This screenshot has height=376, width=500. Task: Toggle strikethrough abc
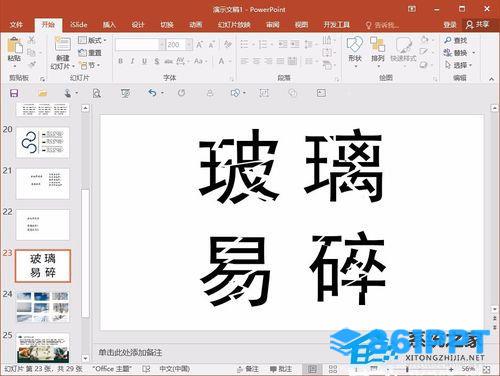tap(169, 61)
